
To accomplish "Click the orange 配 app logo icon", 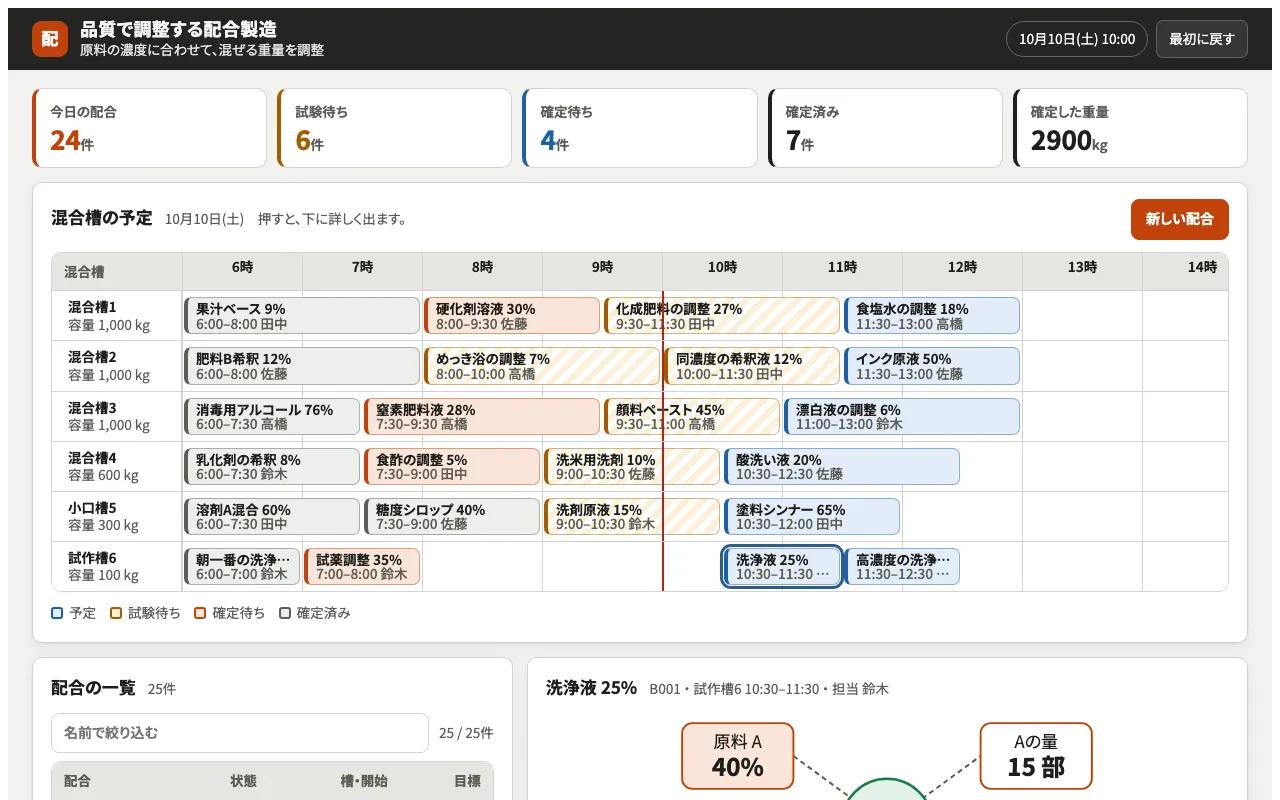I will click(50, 39).
